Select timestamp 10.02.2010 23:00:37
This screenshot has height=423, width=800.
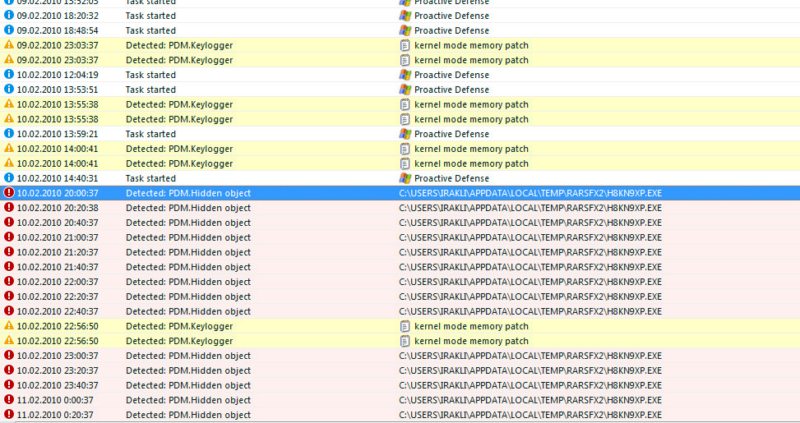point(58,356)
